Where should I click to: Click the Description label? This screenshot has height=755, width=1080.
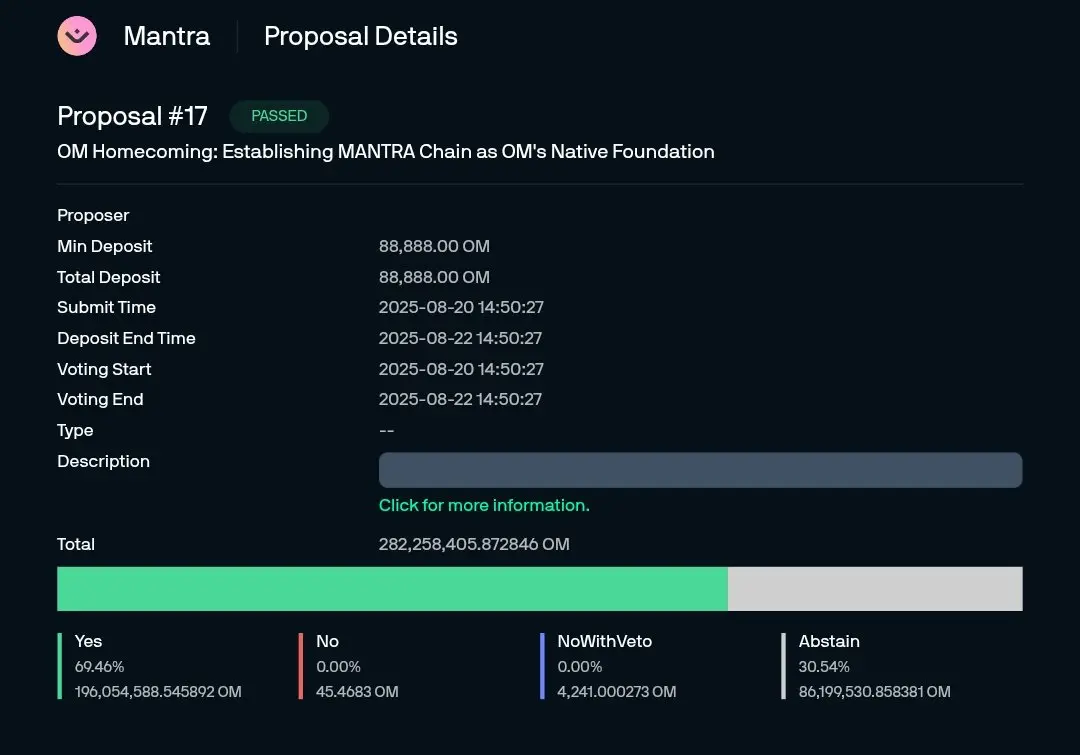point(103,461)
